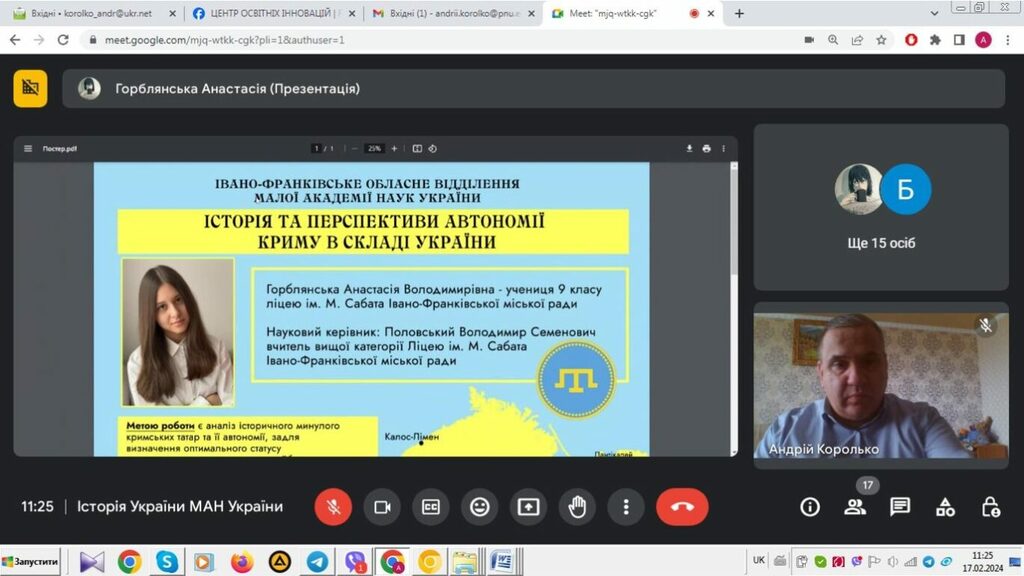
Task: Open the activities panel
Action: point(945,507)
